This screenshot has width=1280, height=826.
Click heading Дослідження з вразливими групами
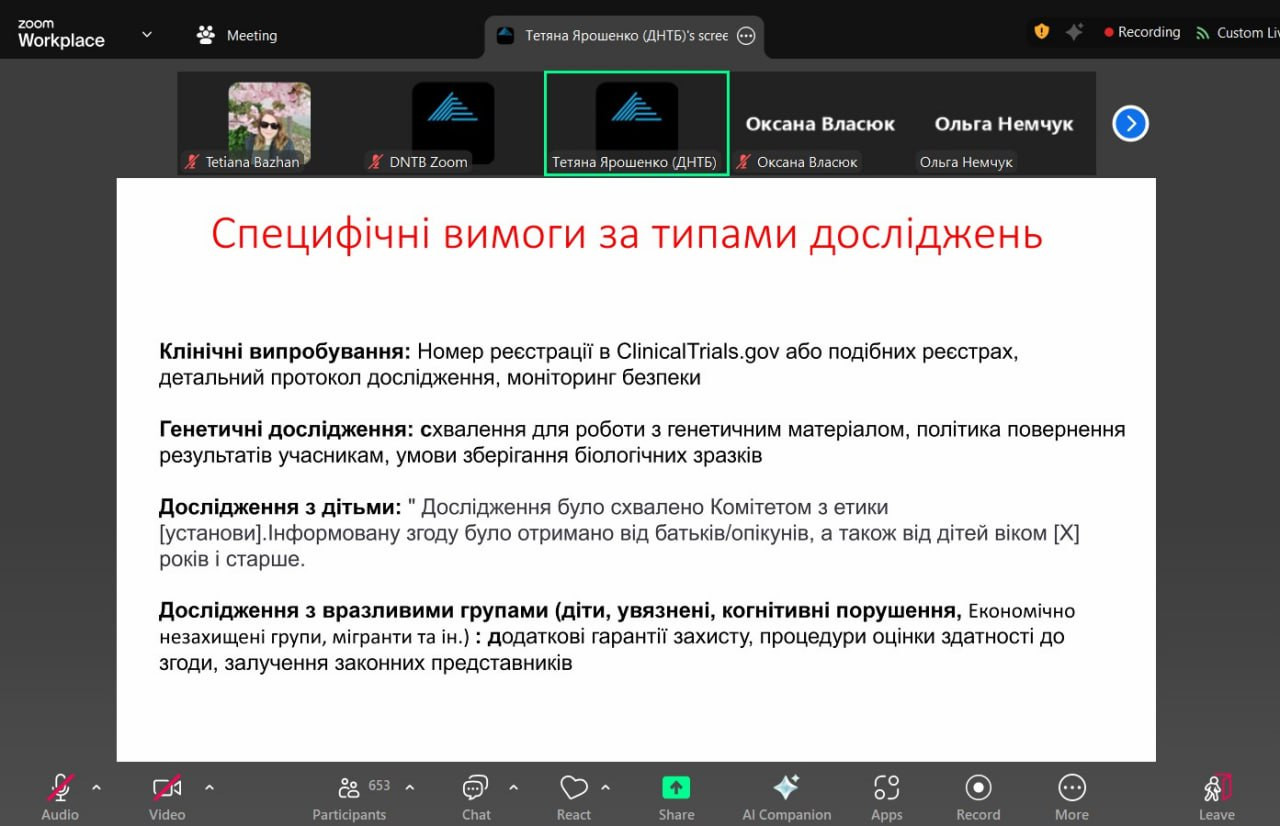[353, 610]
